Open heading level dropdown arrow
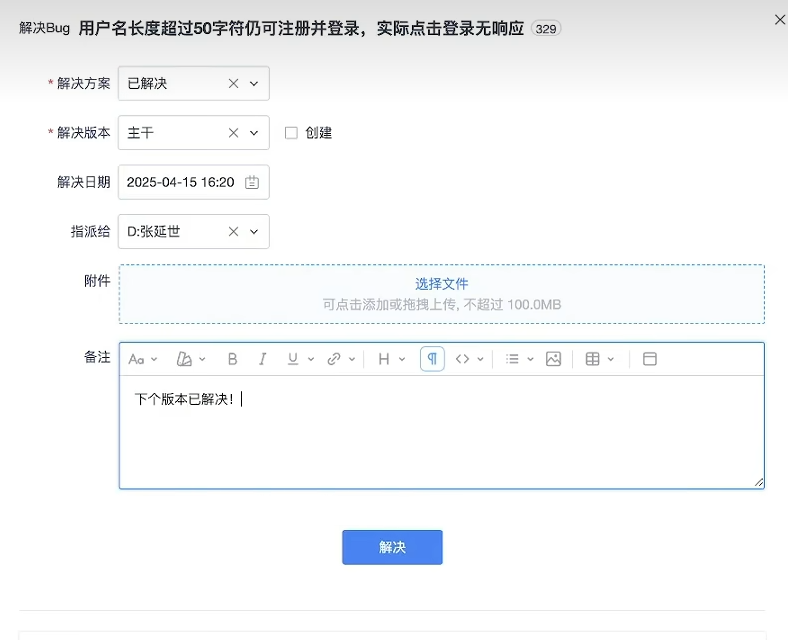Image resolution: width=788 pixels, height=640 pixels. [x=402, y=359]
